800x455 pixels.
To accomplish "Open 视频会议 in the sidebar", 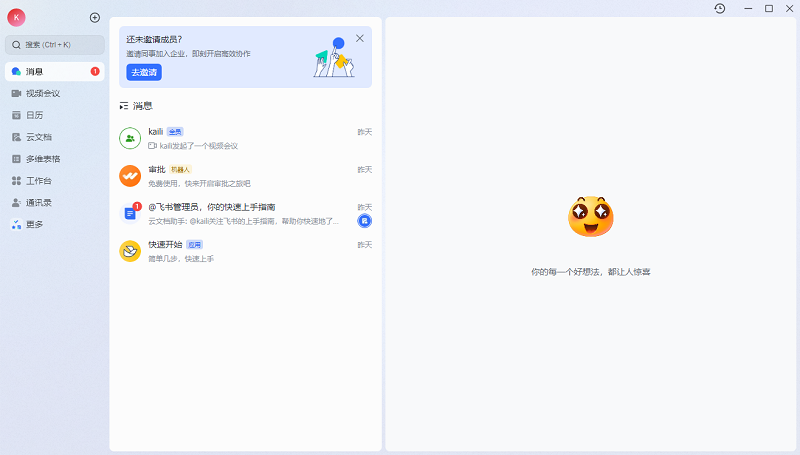I will (55, 93).
